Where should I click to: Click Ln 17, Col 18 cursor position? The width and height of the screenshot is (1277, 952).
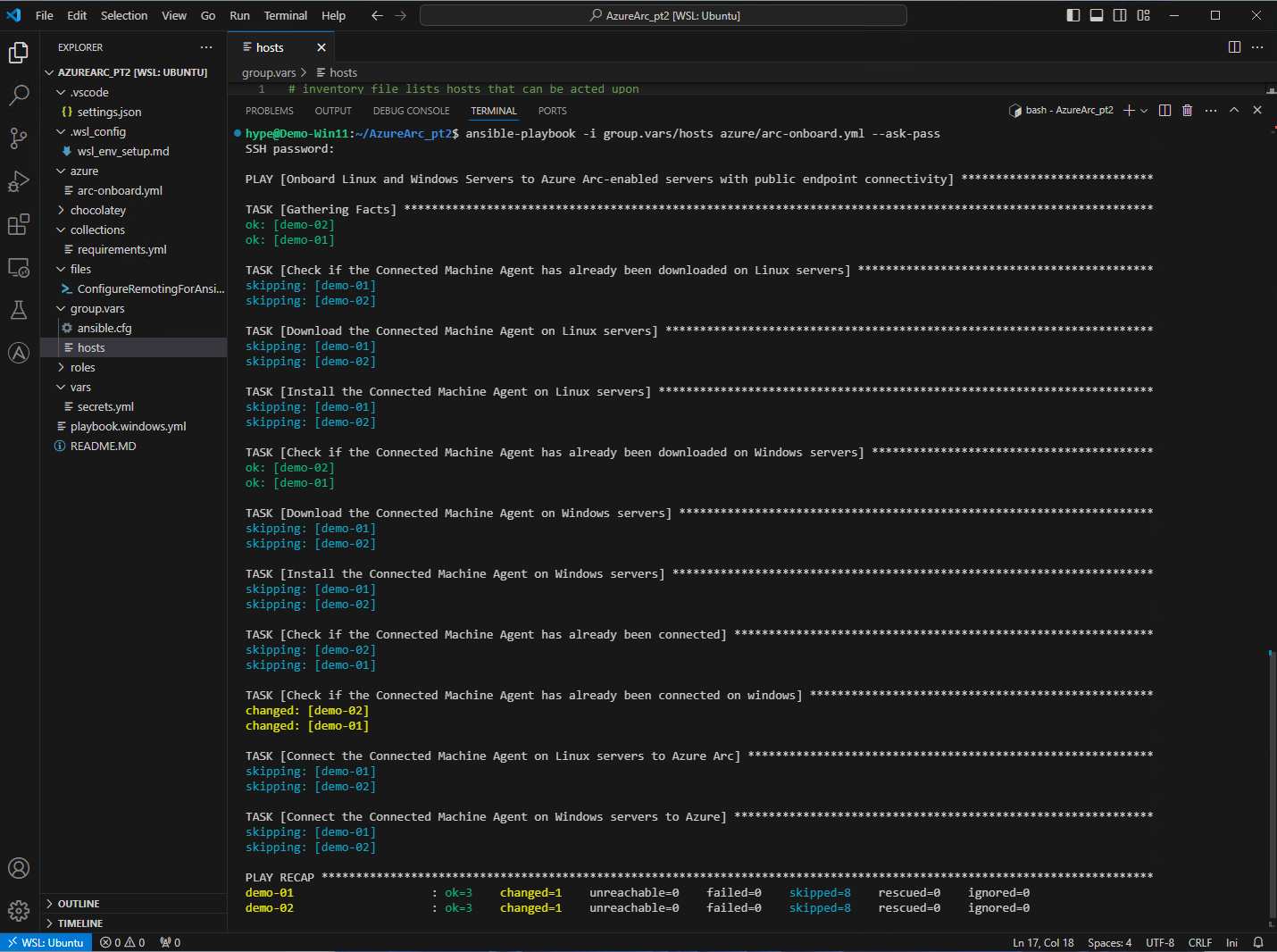[x=1043, y=942]
